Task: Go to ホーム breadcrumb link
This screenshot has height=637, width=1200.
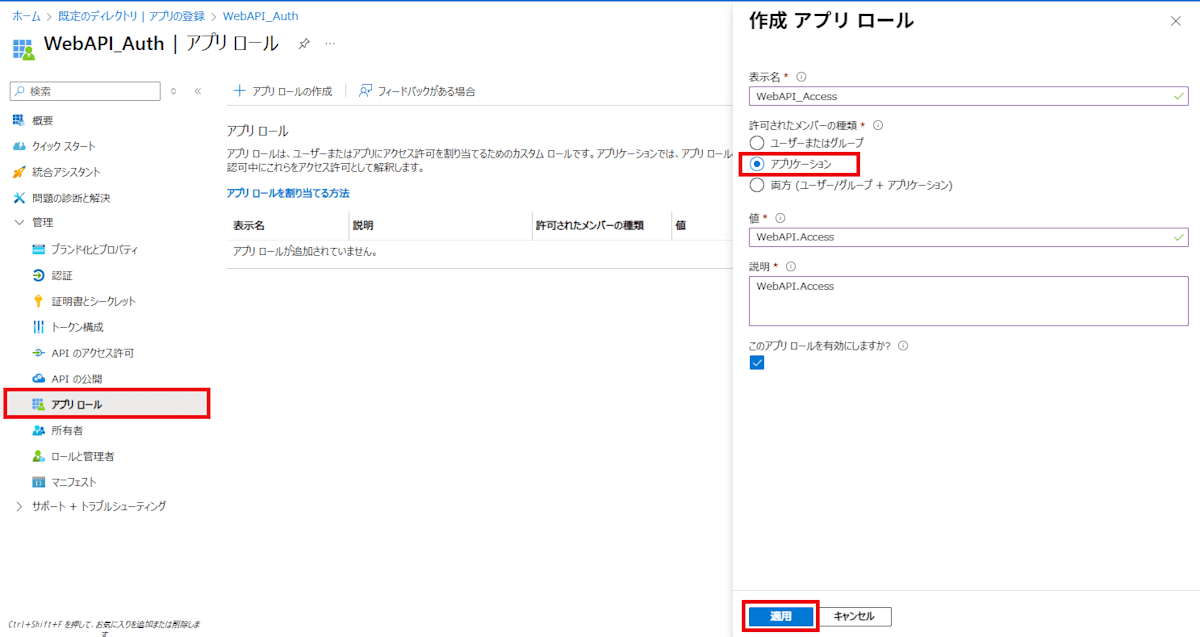Action: 26,17
